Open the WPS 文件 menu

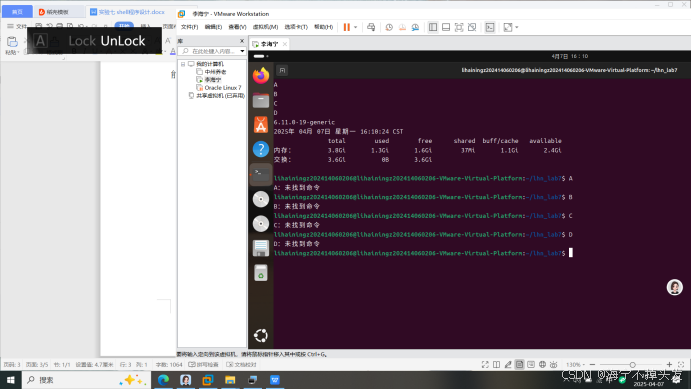point(17,26)
